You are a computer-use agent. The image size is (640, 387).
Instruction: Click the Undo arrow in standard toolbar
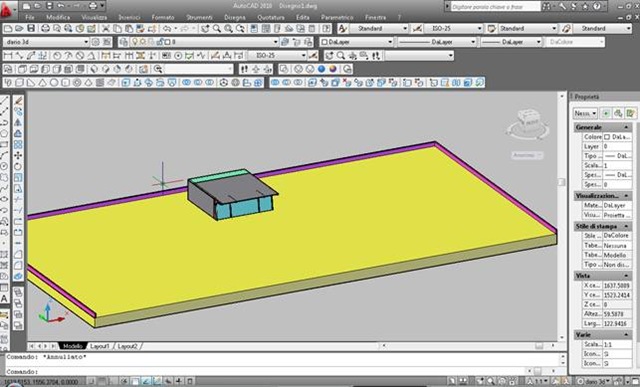click(167, 29)
